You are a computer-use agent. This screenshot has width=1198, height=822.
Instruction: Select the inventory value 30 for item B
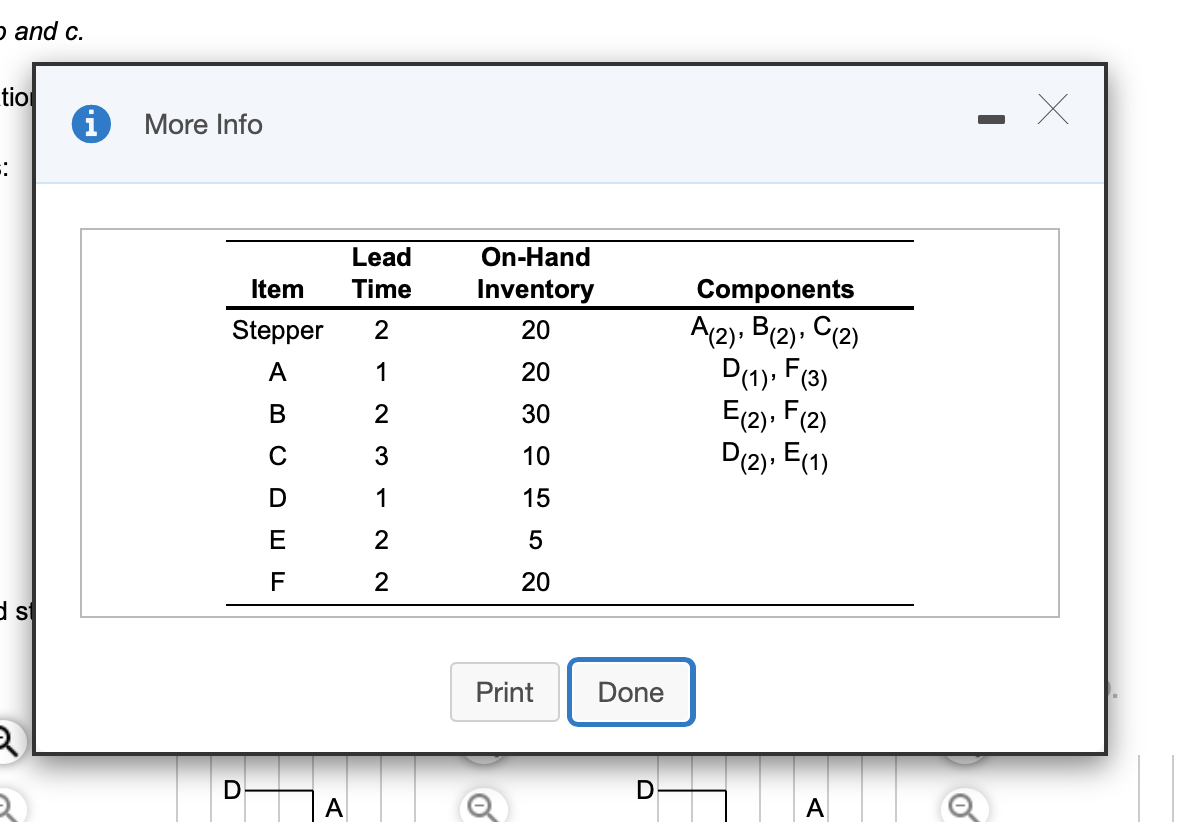click(536, 414)
